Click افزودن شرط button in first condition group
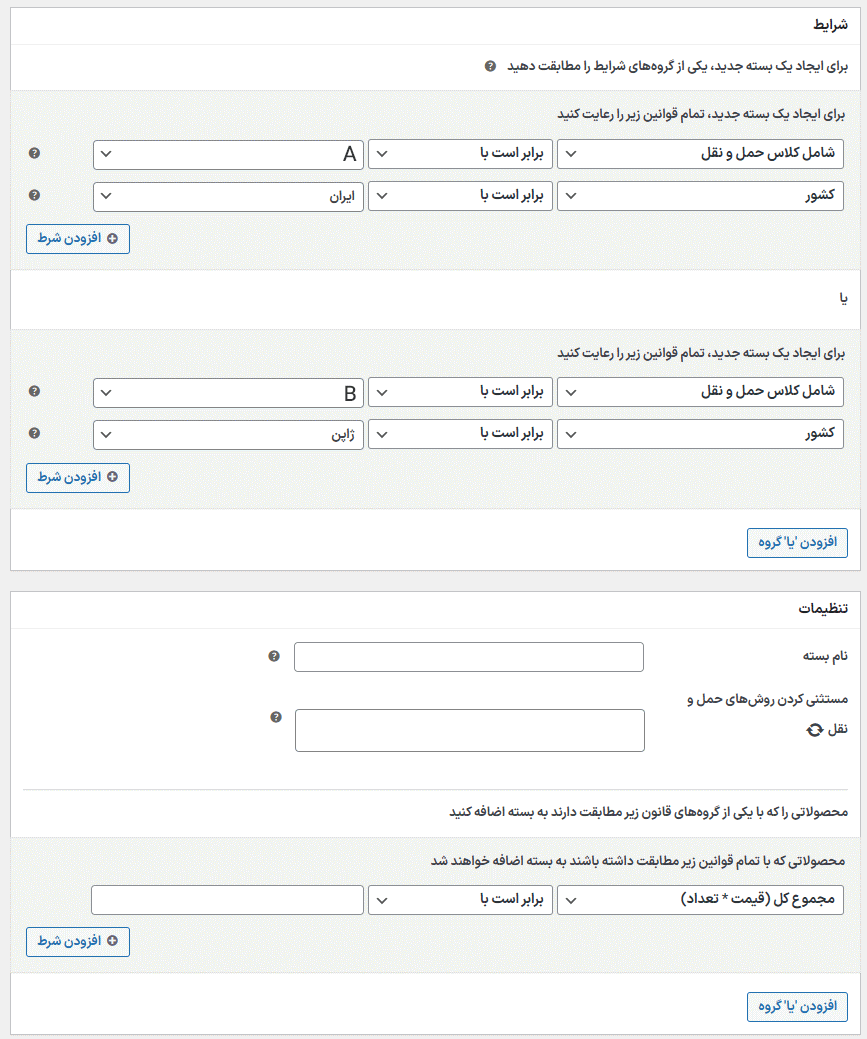867x1039 pixels. point(78,239)
